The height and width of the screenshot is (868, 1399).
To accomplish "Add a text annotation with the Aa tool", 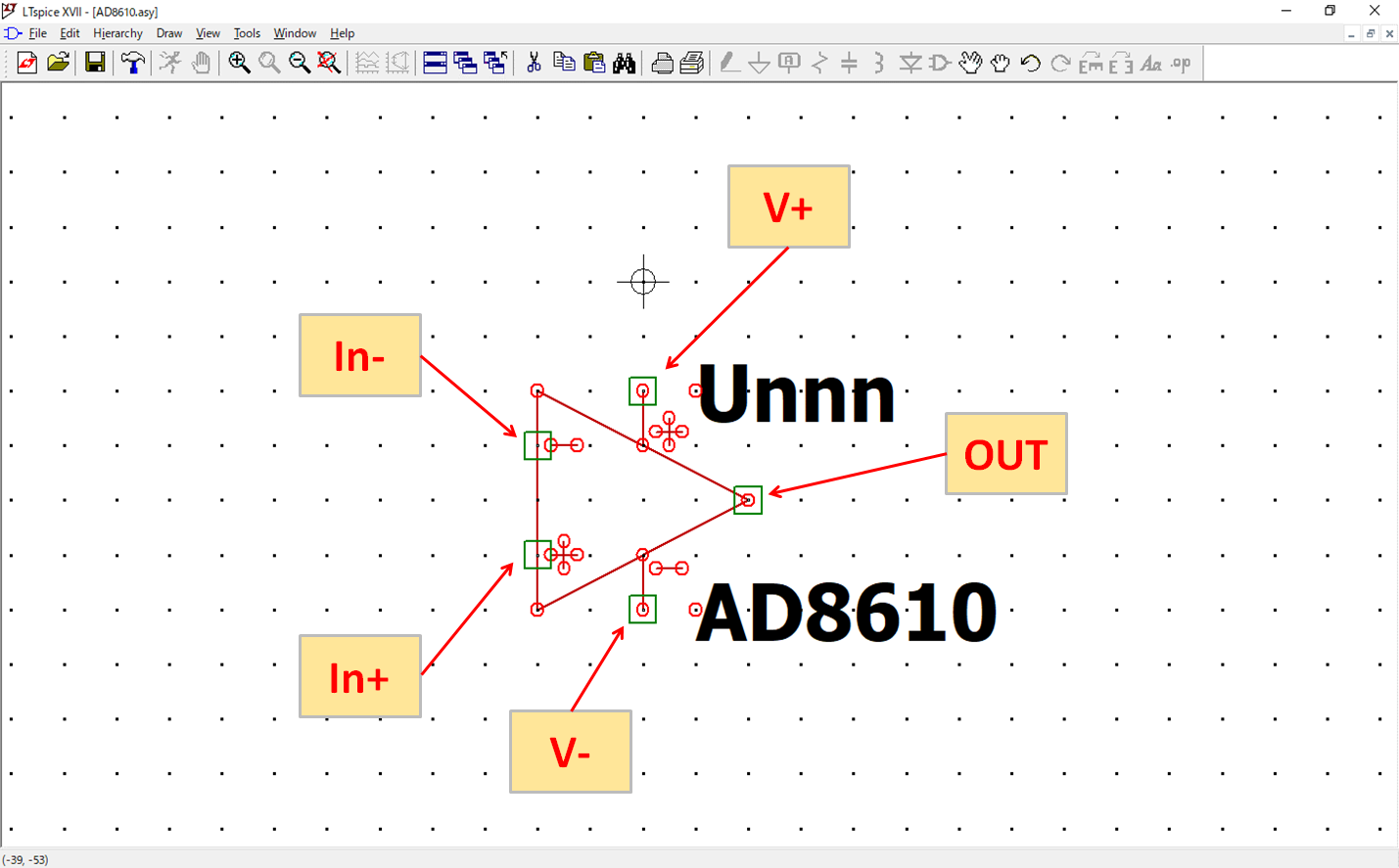I will [1149, 64].
